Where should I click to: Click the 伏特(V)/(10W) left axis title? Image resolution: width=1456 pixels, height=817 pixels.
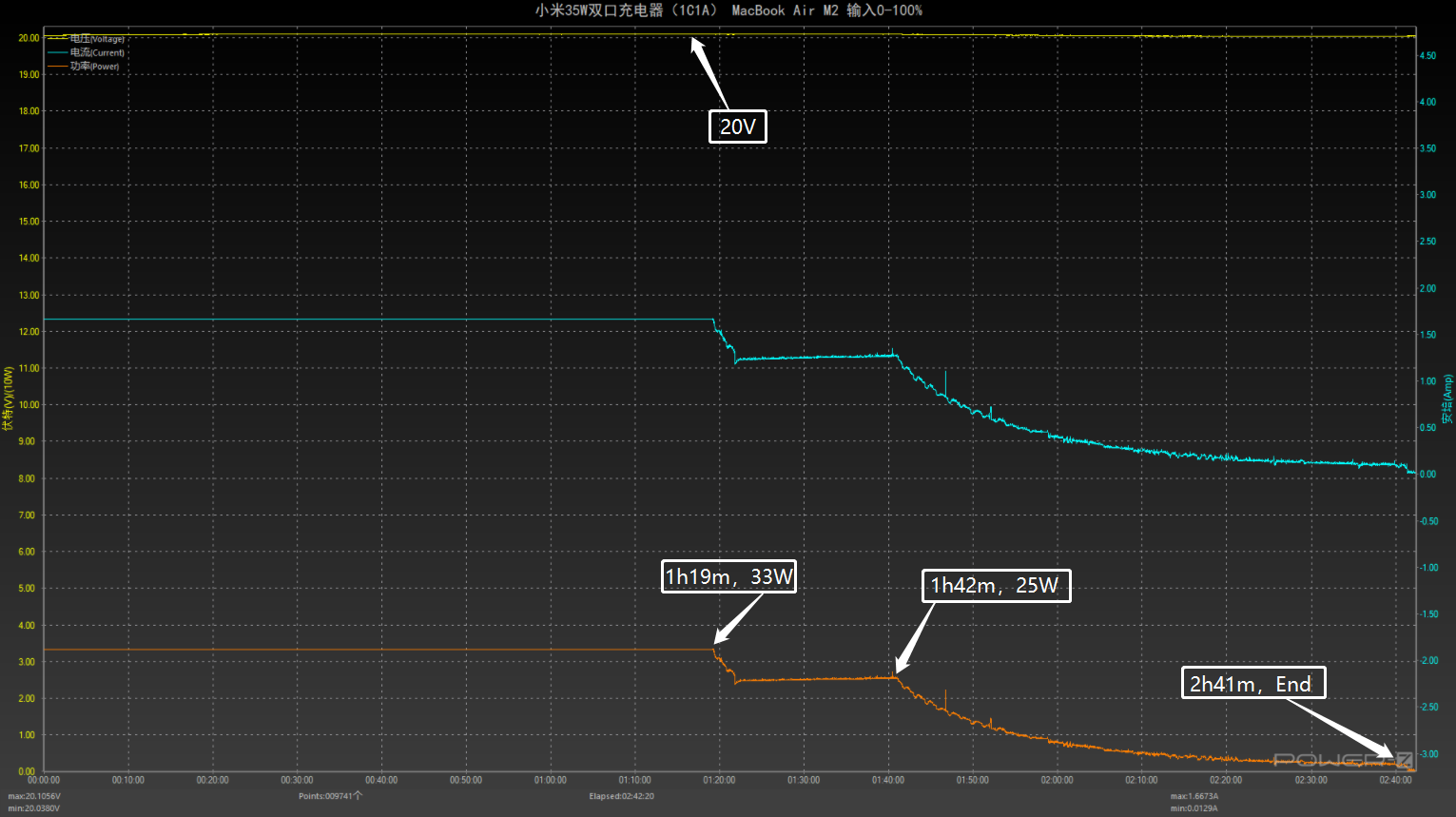point(9,399)
